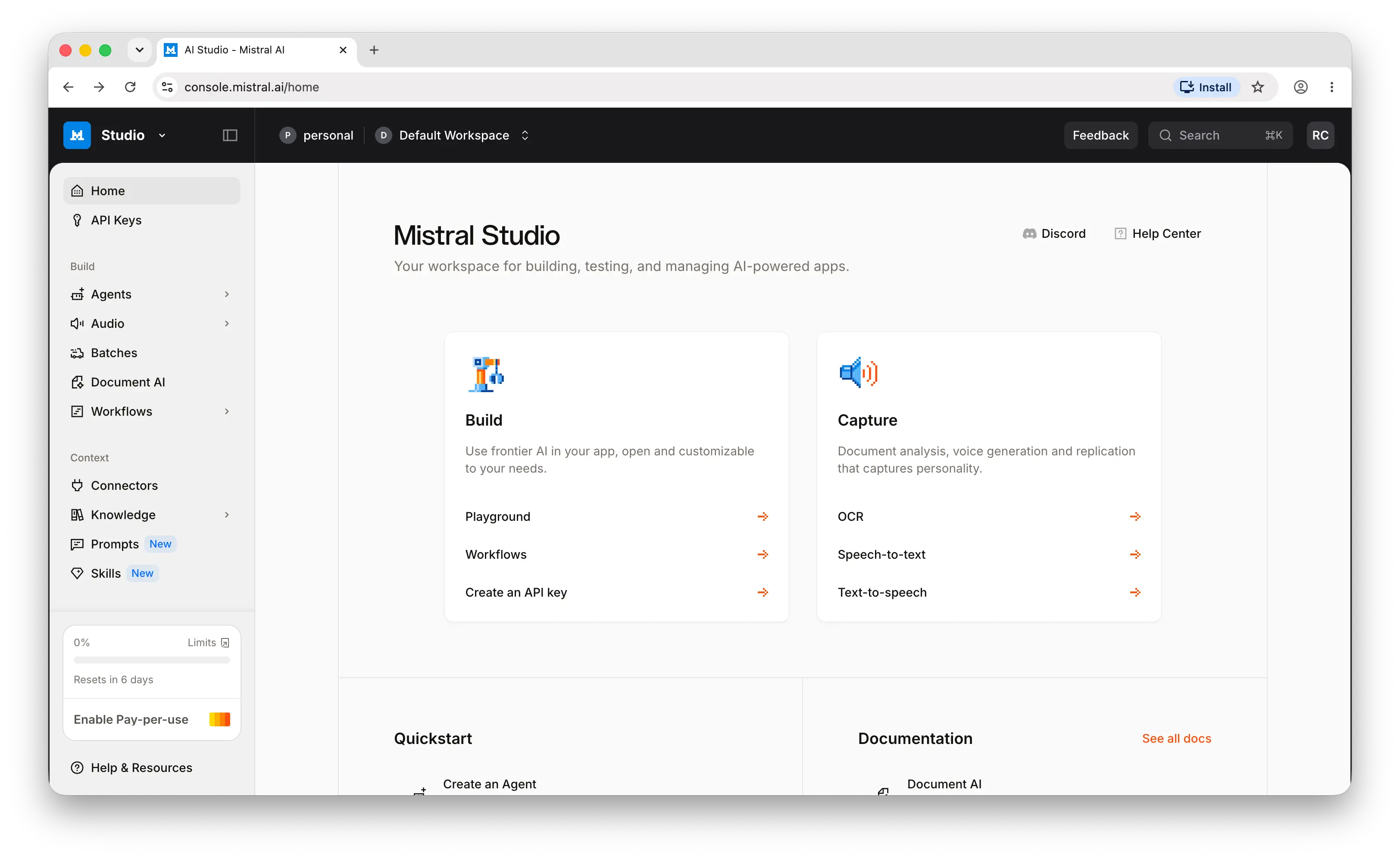Click the Limits external link icon
This screenshot has width=1400, height=859.
click(x=225, y=643)
